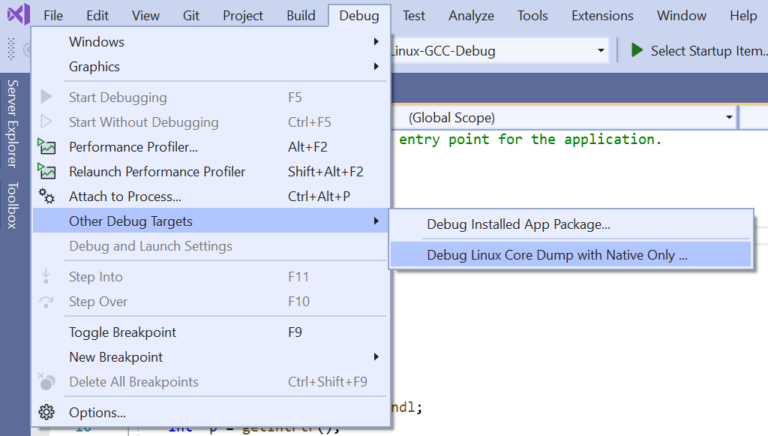Click the Options gear icon
768x436 pixels.
pyautogui.click(x=46, y=412)
